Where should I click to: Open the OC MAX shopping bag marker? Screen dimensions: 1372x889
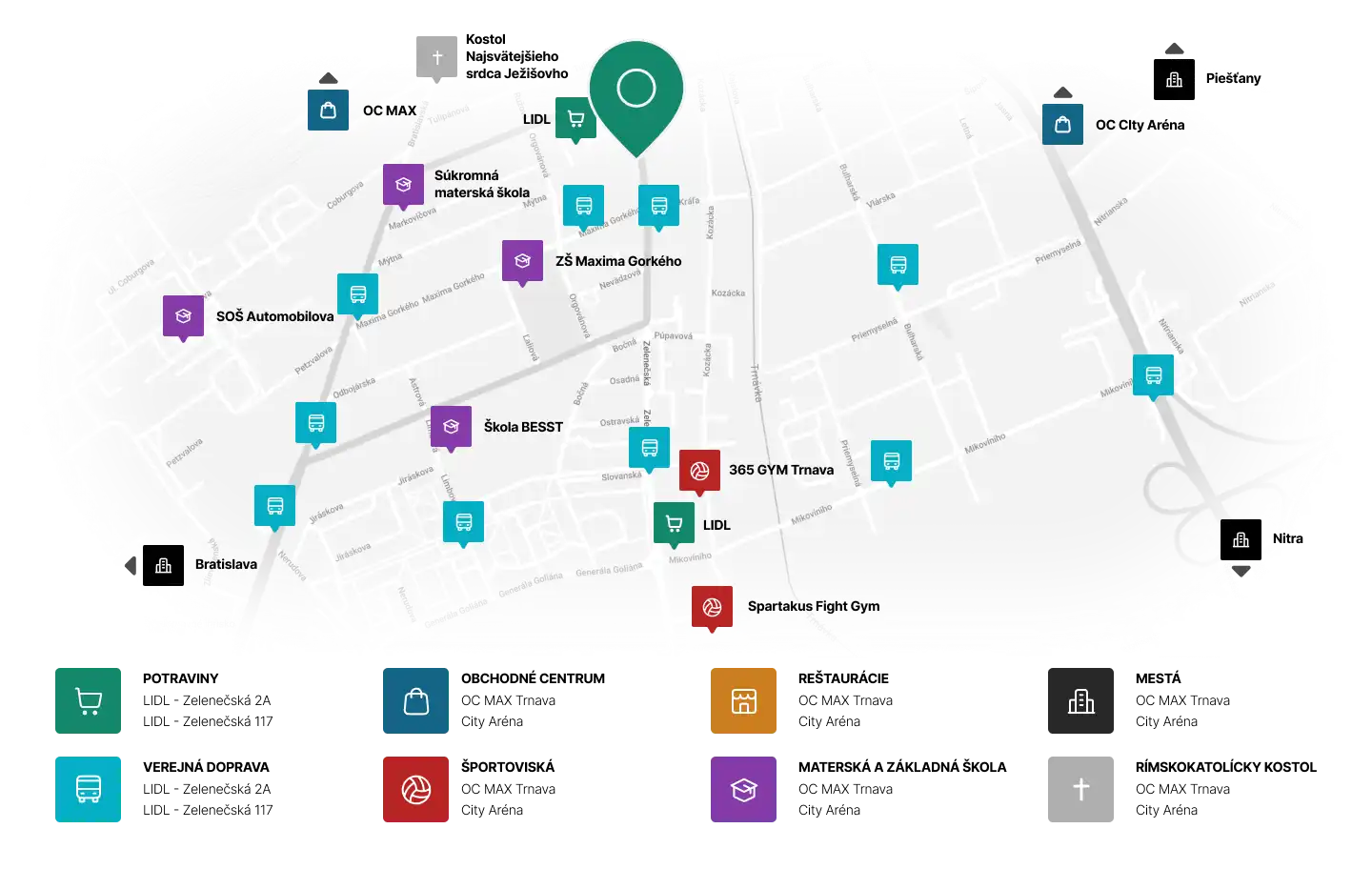pyautogui.click(x=328, y=110)
